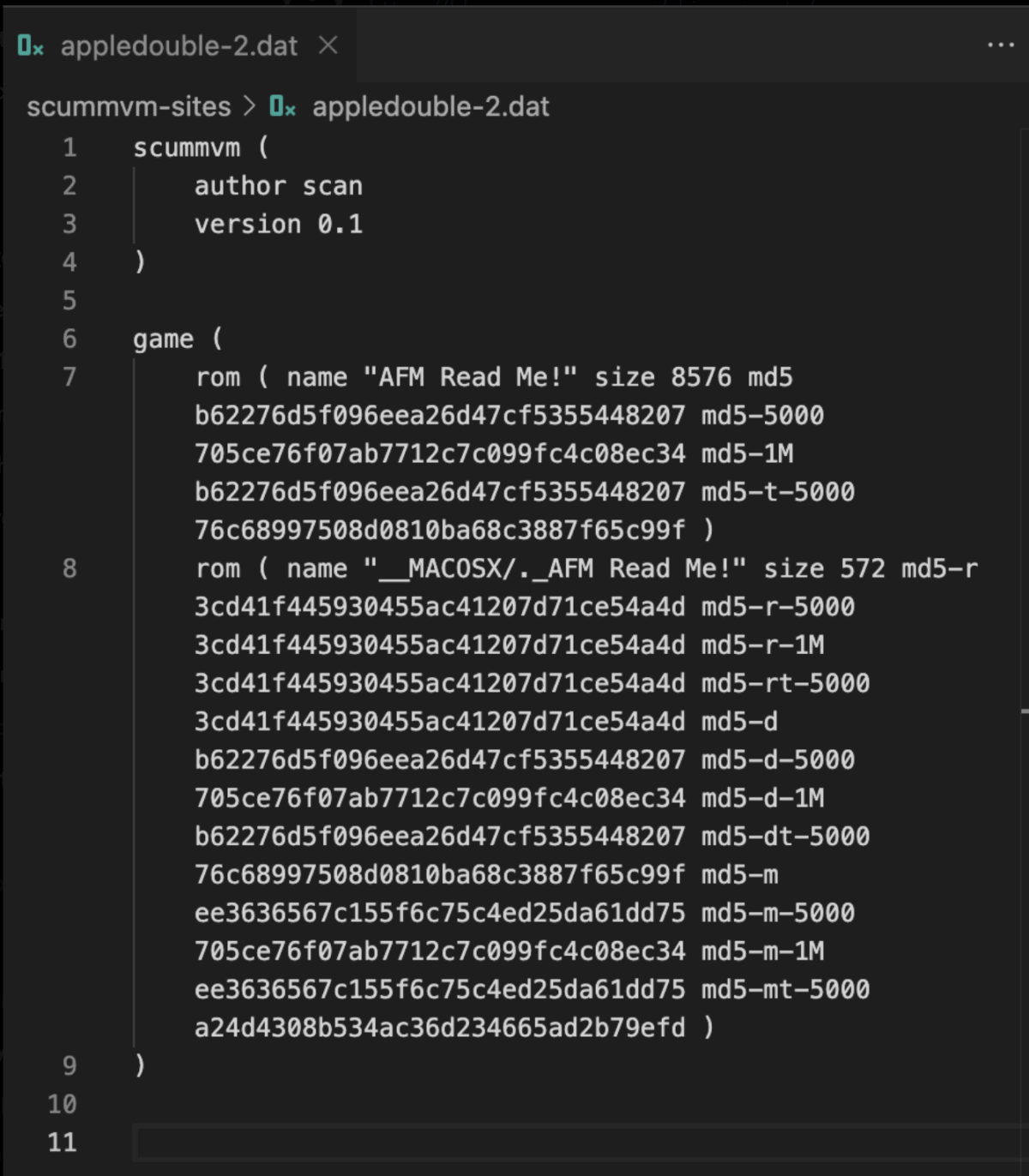Place cursor on the "game (" line
1029x1176 pixels.
click(x=177, y=339)
